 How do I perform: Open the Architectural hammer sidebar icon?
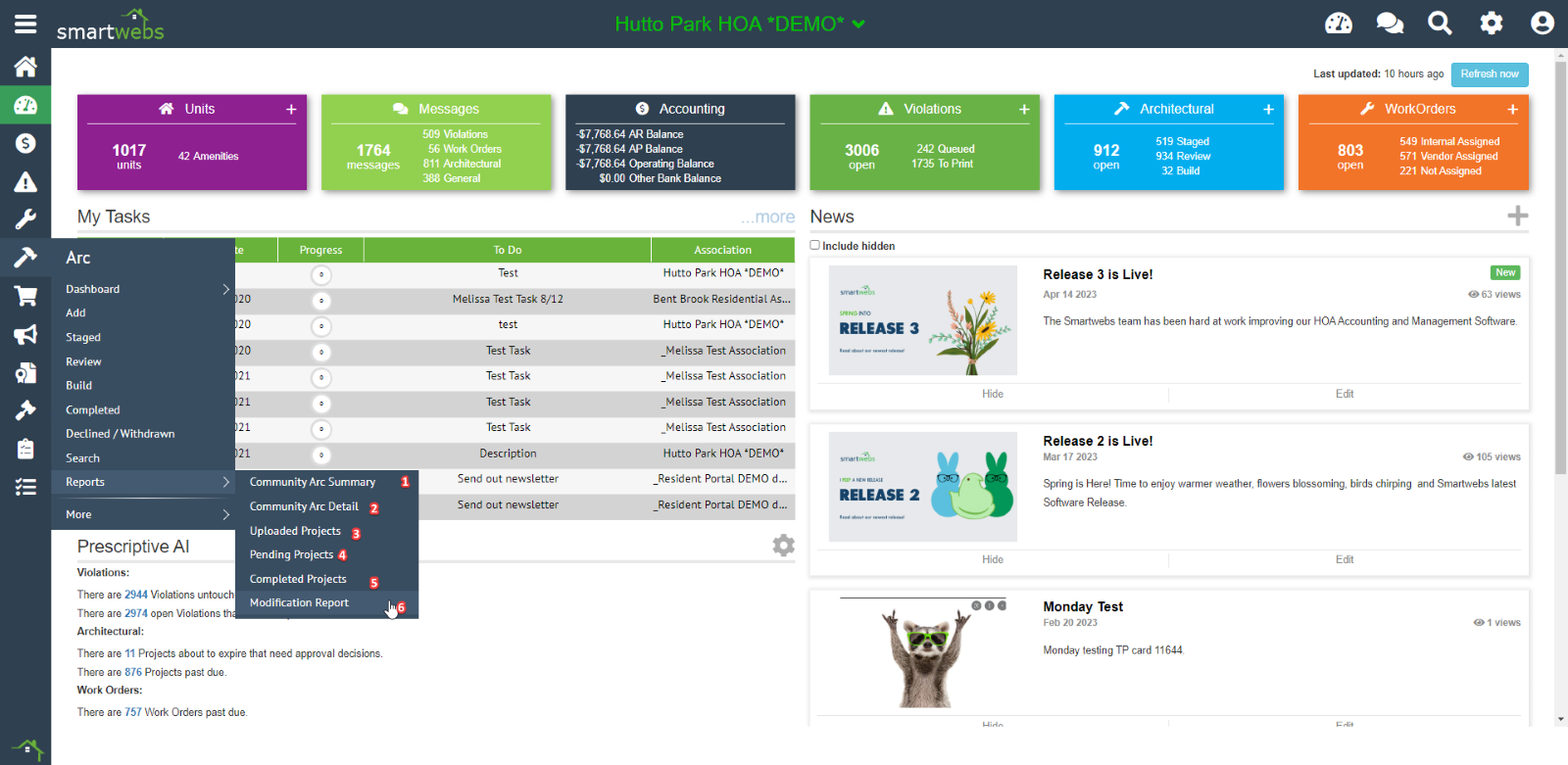[x=25, y=258]
